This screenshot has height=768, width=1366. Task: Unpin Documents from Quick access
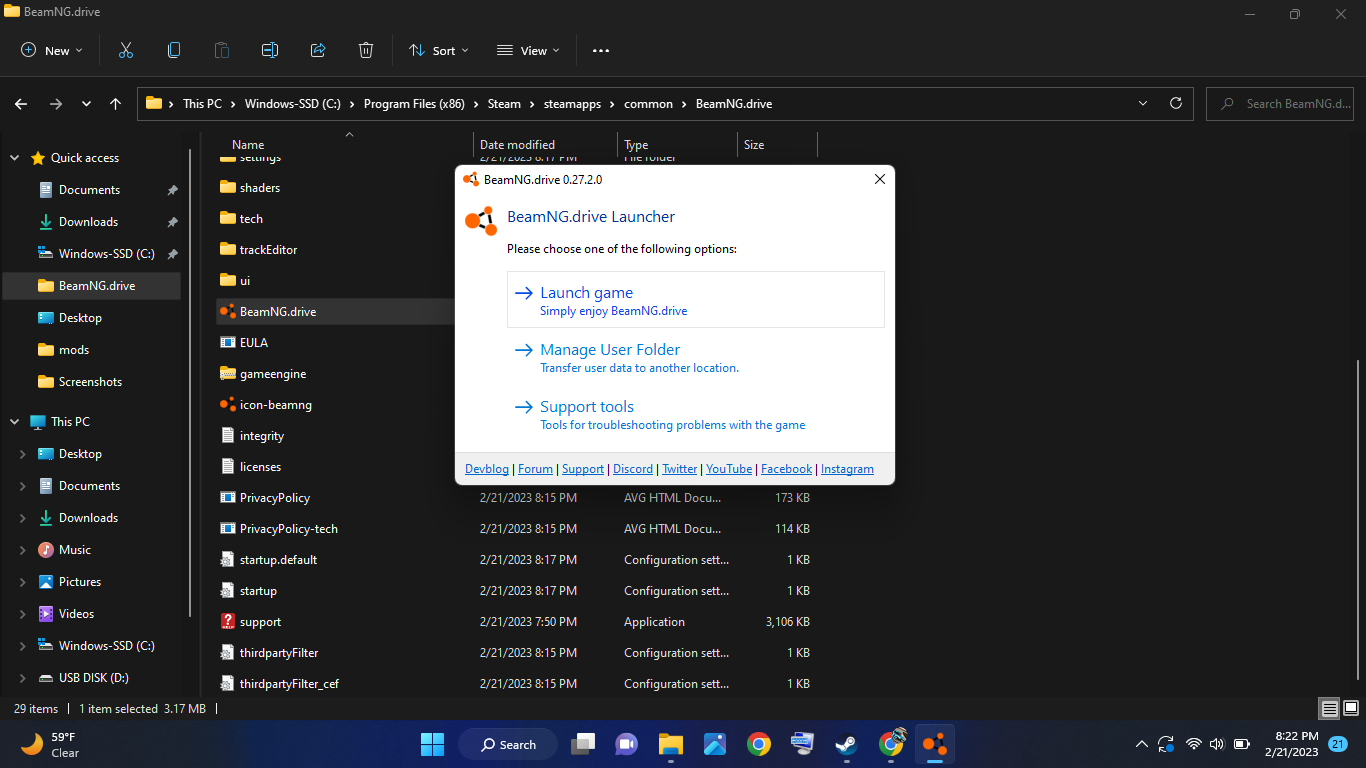pyautogui.click(x=172, y=190)
